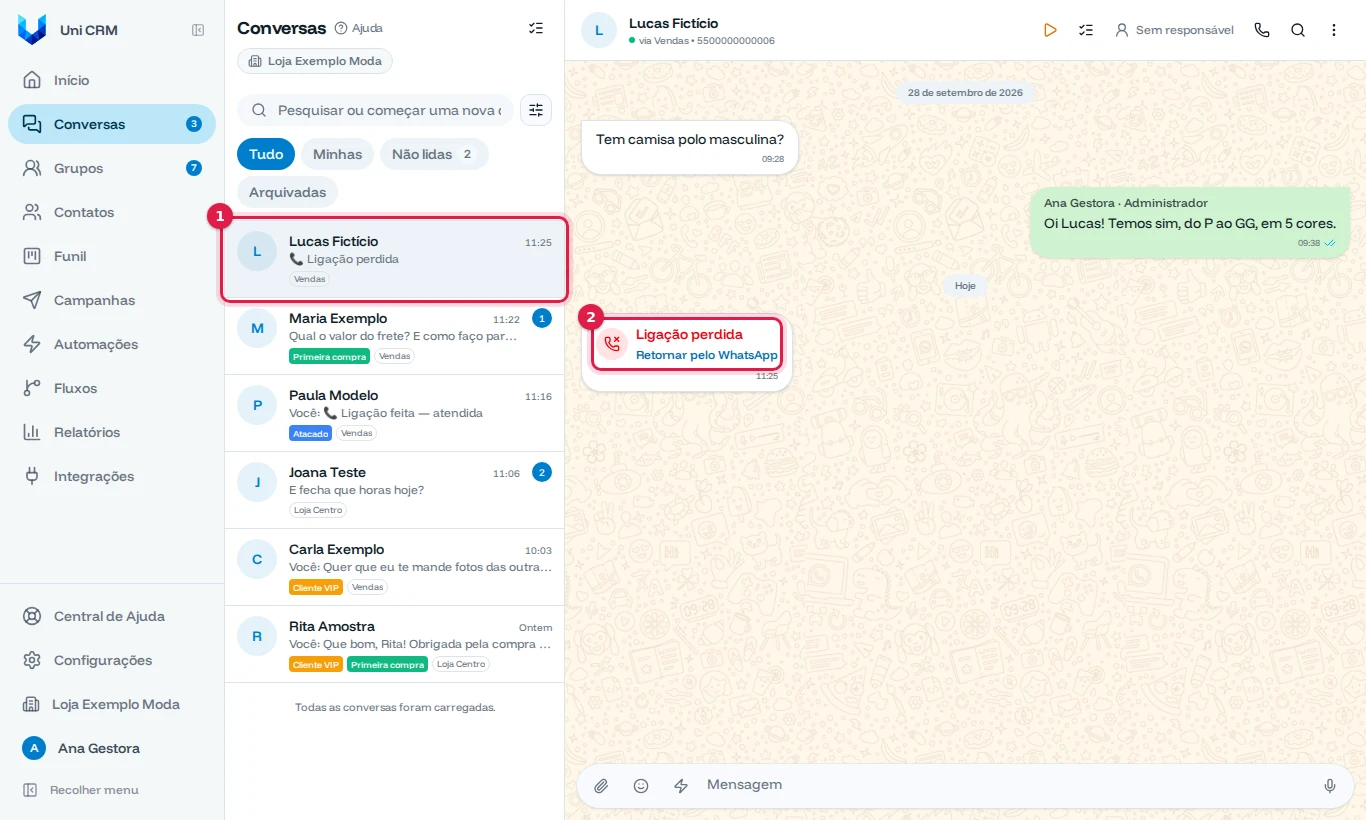Go to Conversas section
Image resolution: width=1366 pixels, height=820 pixels.
[x=112, y=124]
